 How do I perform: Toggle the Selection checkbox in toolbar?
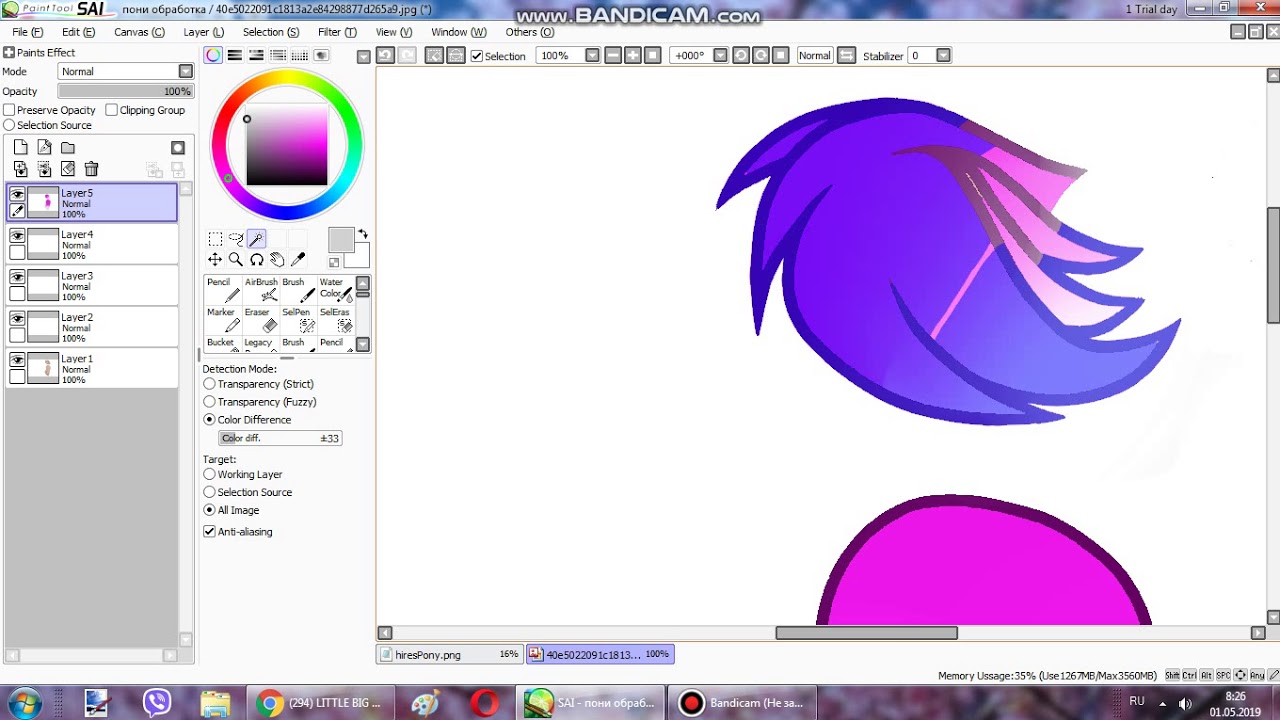[477, 56]
